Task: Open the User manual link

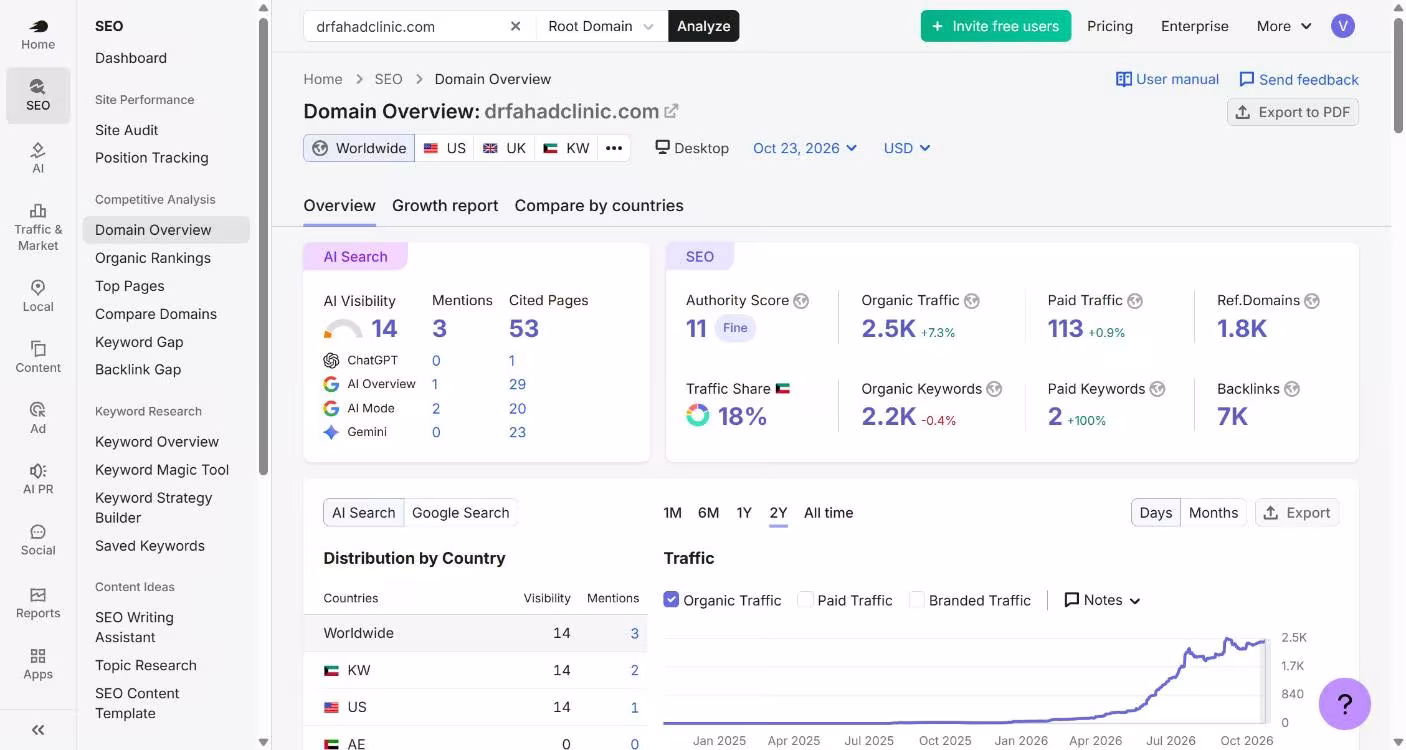Action: click(x=1168, y=79)
